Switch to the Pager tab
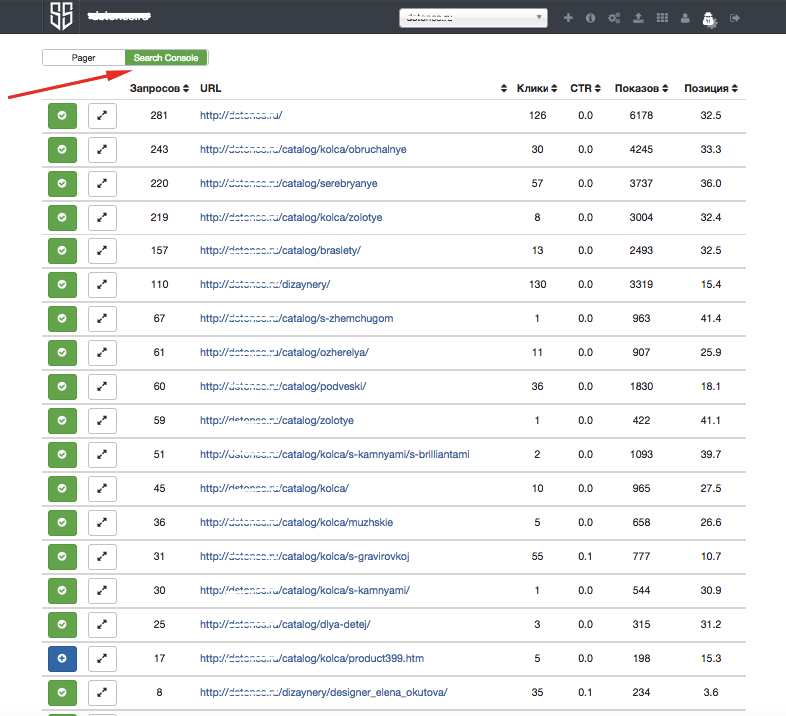This screenshot has height=716, width=786. click(x=84, y=58)
